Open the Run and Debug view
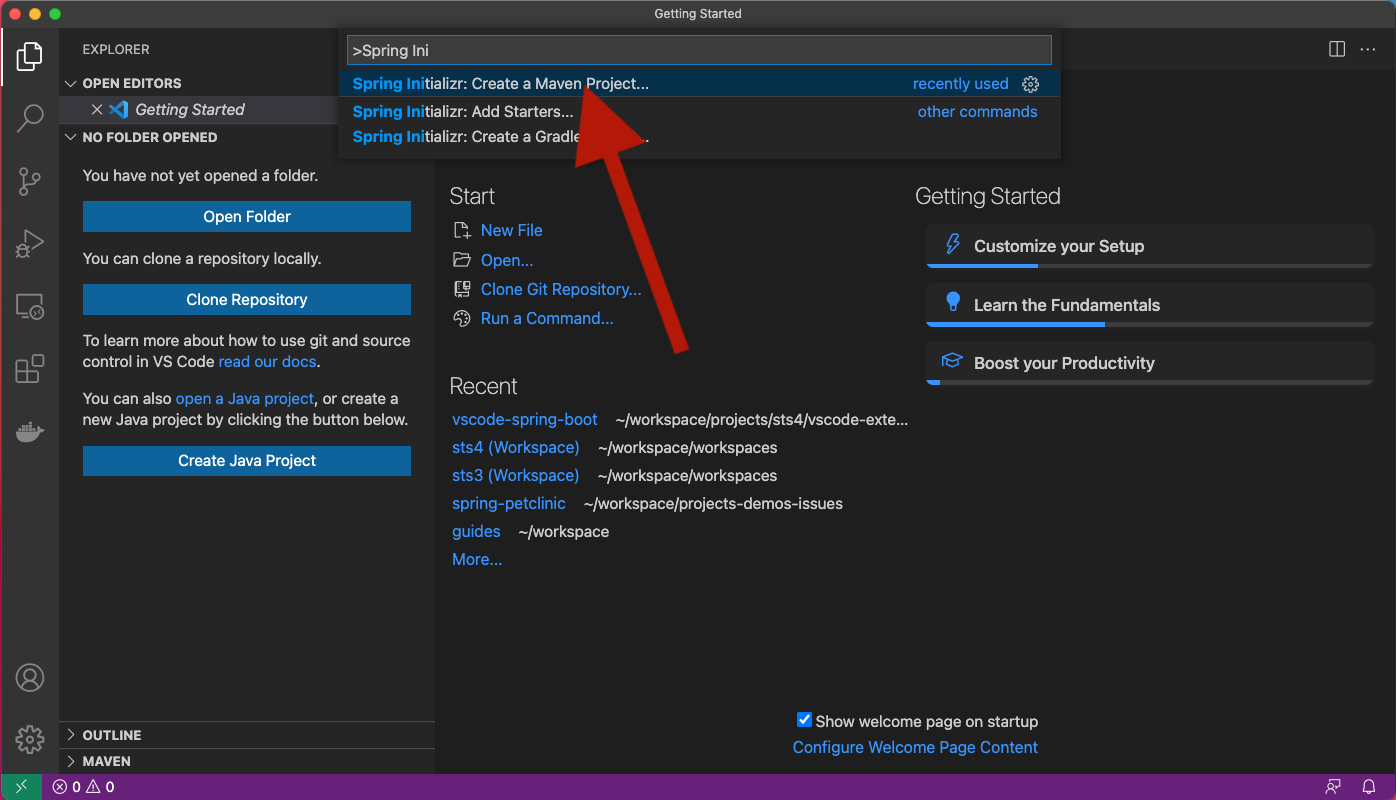1396x800 pixels. (30, 244)
